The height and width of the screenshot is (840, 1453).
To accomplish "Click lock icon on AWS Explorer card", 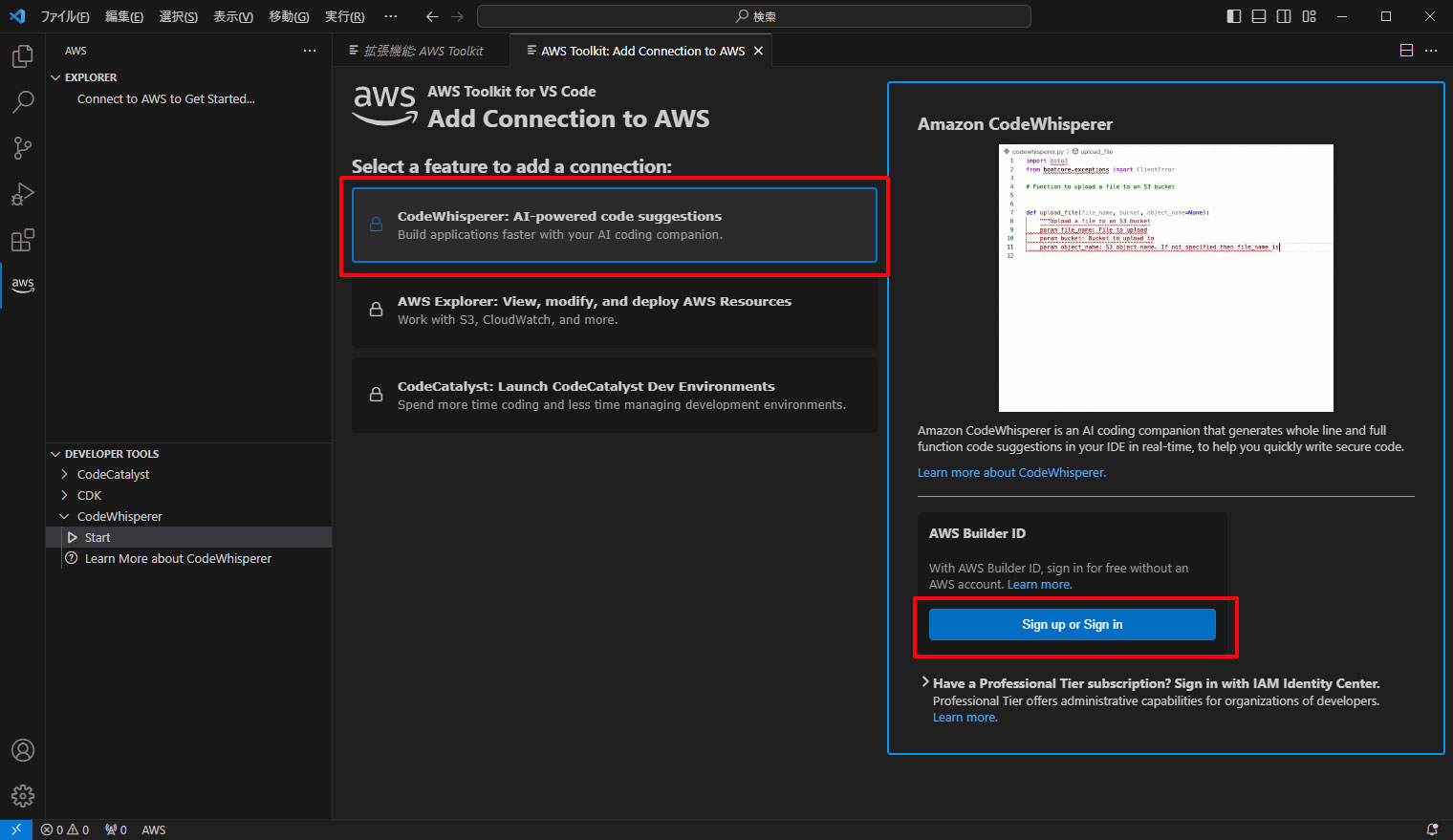I will tap(377, 310).
